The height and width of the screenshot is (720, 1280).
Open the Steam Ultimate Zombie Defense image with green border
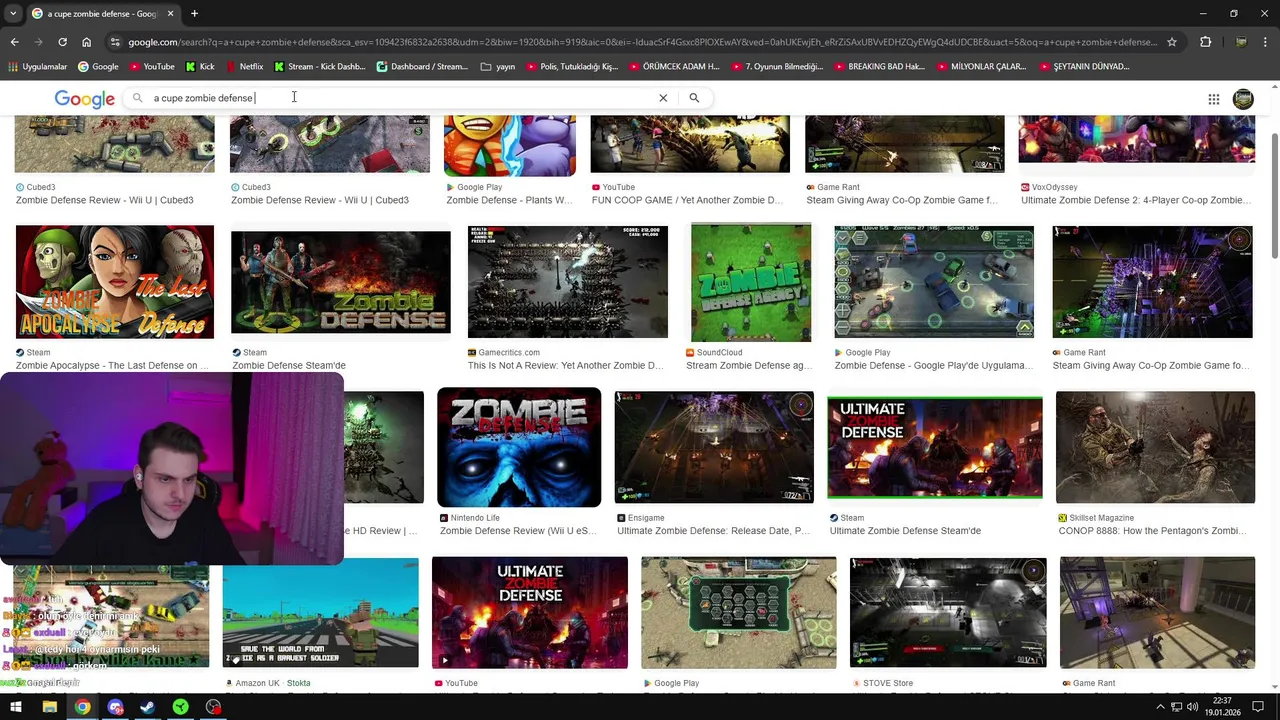[935, 447]
